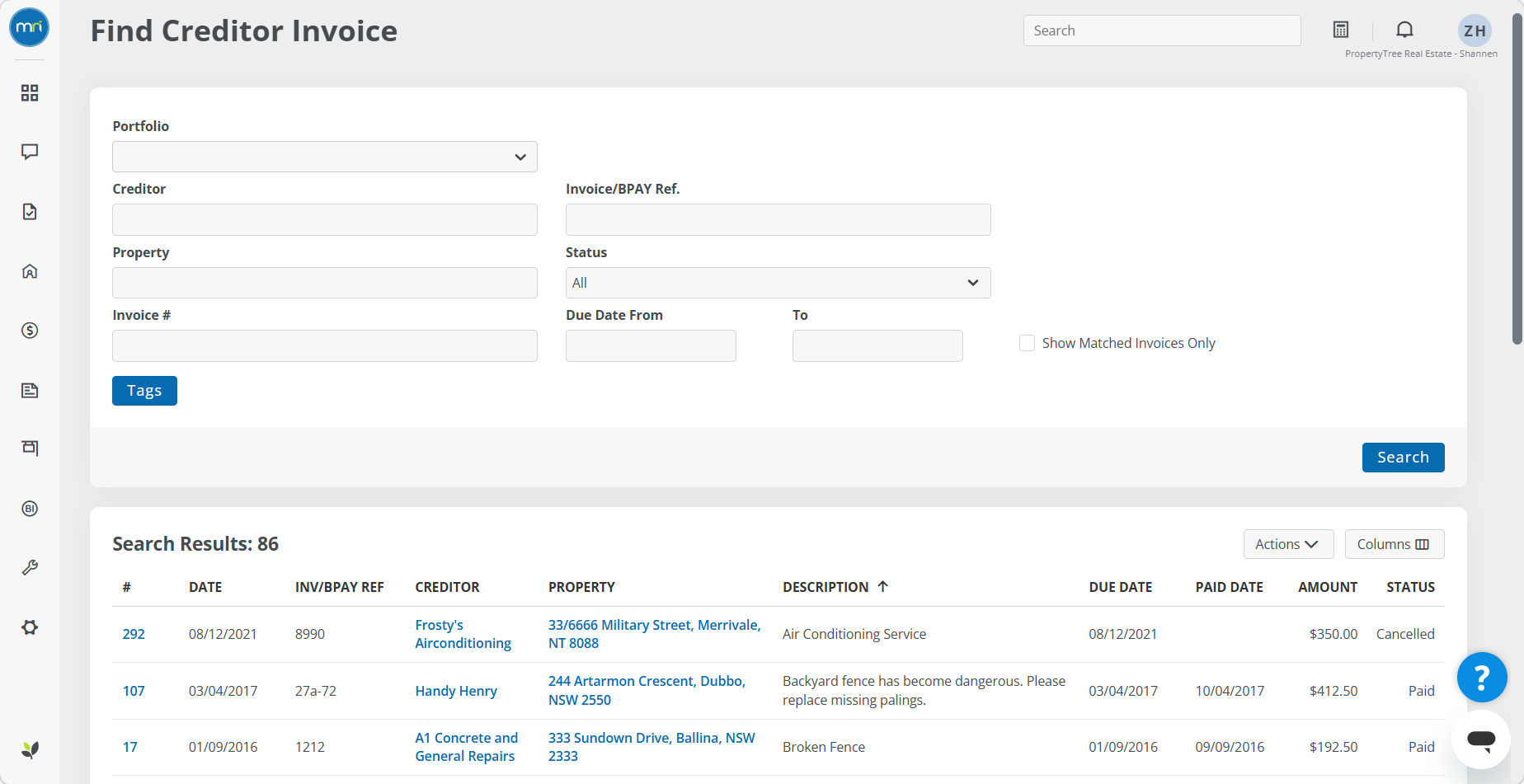Open the wrench tools icon in sidebar
This screenshot has width=1524, height=784.
pyautogui.click(x=30, y=568)
